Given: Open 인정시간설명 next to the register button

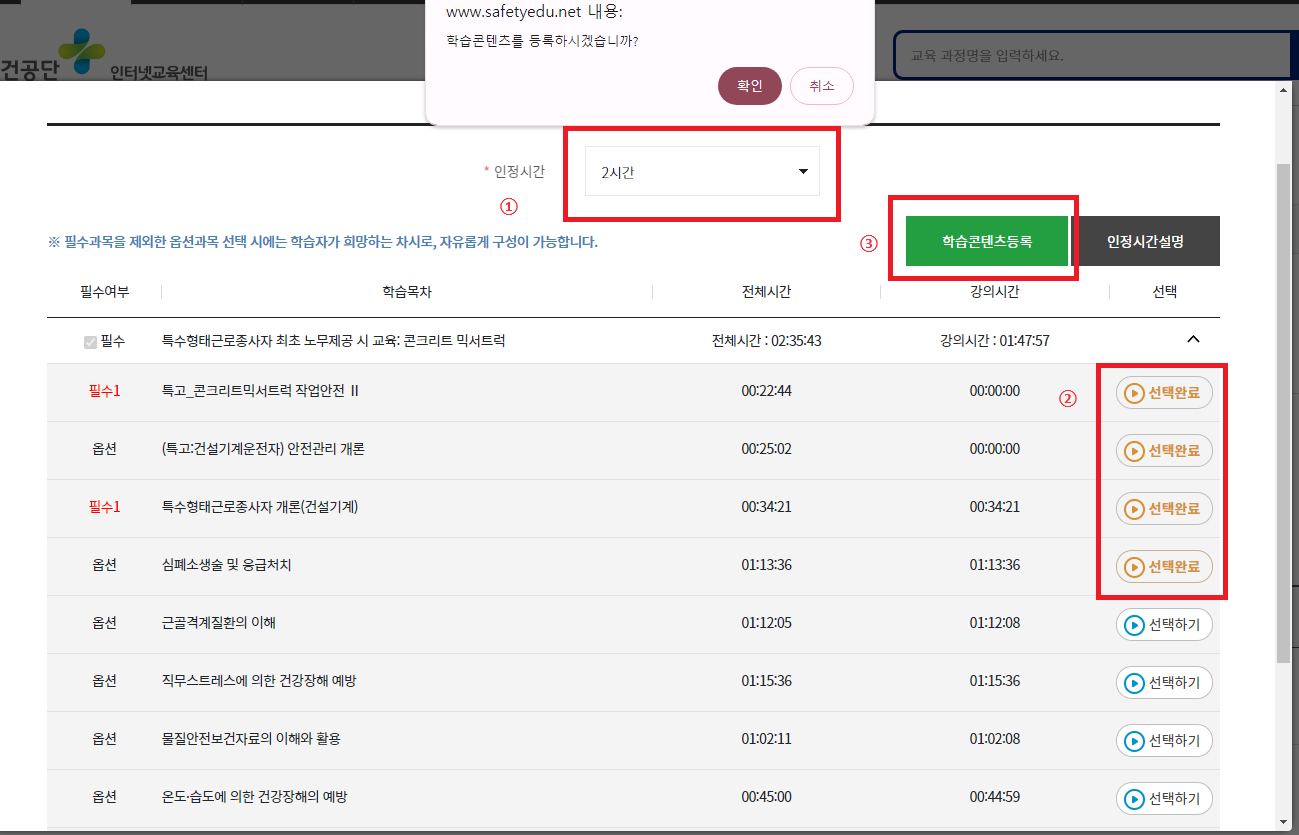Looking at the screenshot, I should [x=1148, y=241].
